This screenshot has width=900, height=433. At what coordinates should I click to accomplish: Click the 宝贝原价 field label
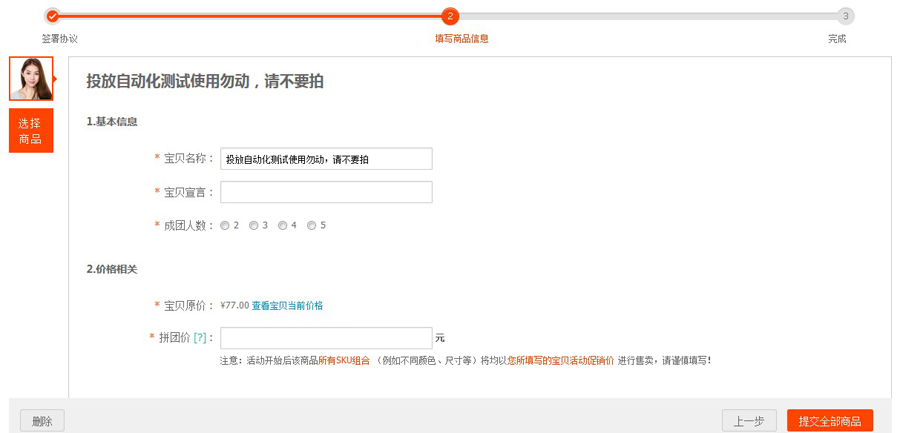tap(184, 306)
